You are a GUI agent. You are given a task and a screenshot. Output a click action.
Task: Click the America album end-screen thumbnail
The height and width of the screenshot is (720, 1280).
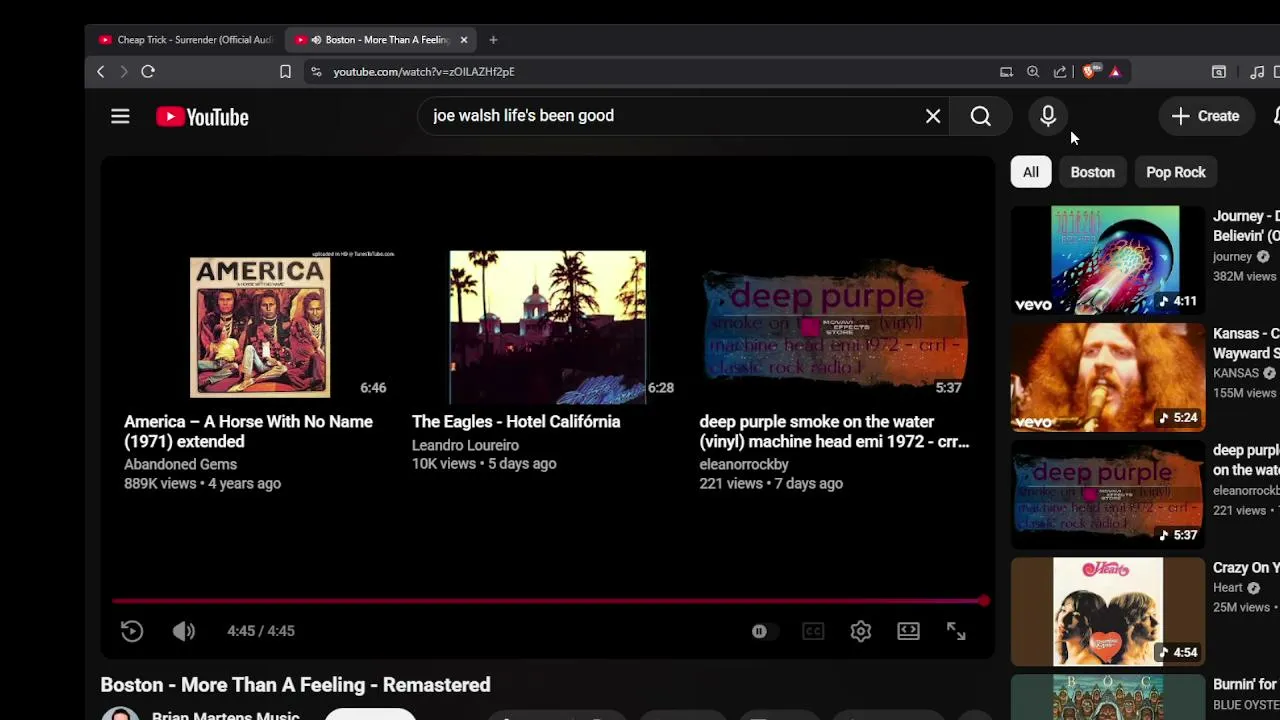pyautogui.click(x=260, y=328)
